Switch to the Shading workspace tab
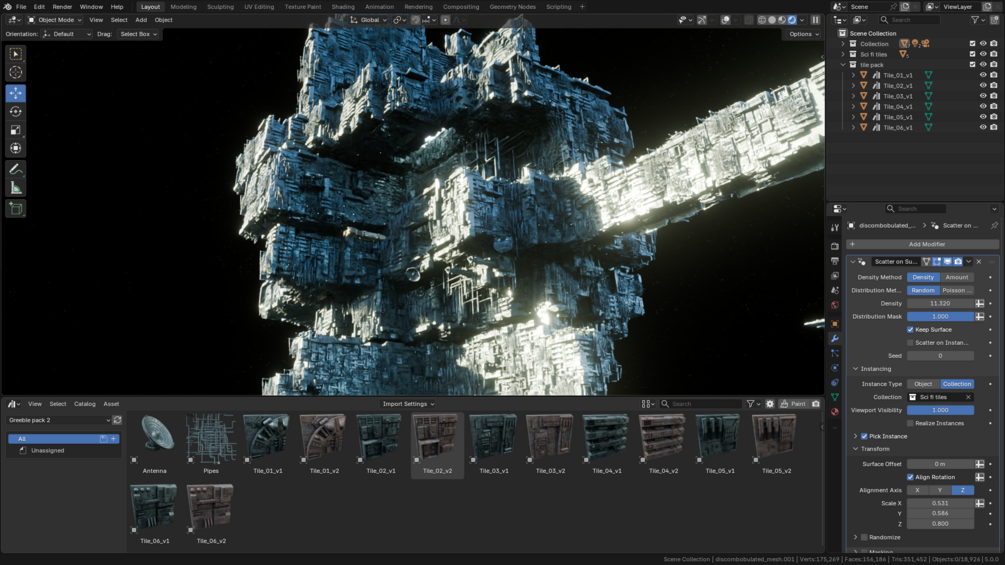The width and height of the screenshot is (1005, 565). coord(343,7)
